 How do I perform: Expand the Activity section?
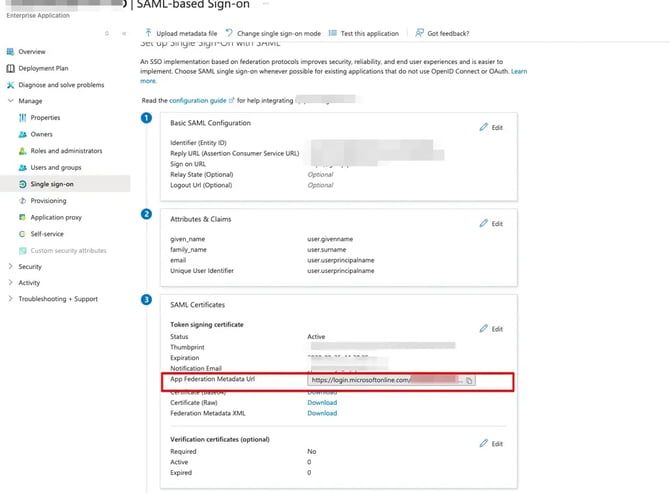click(x=11, y=282)
